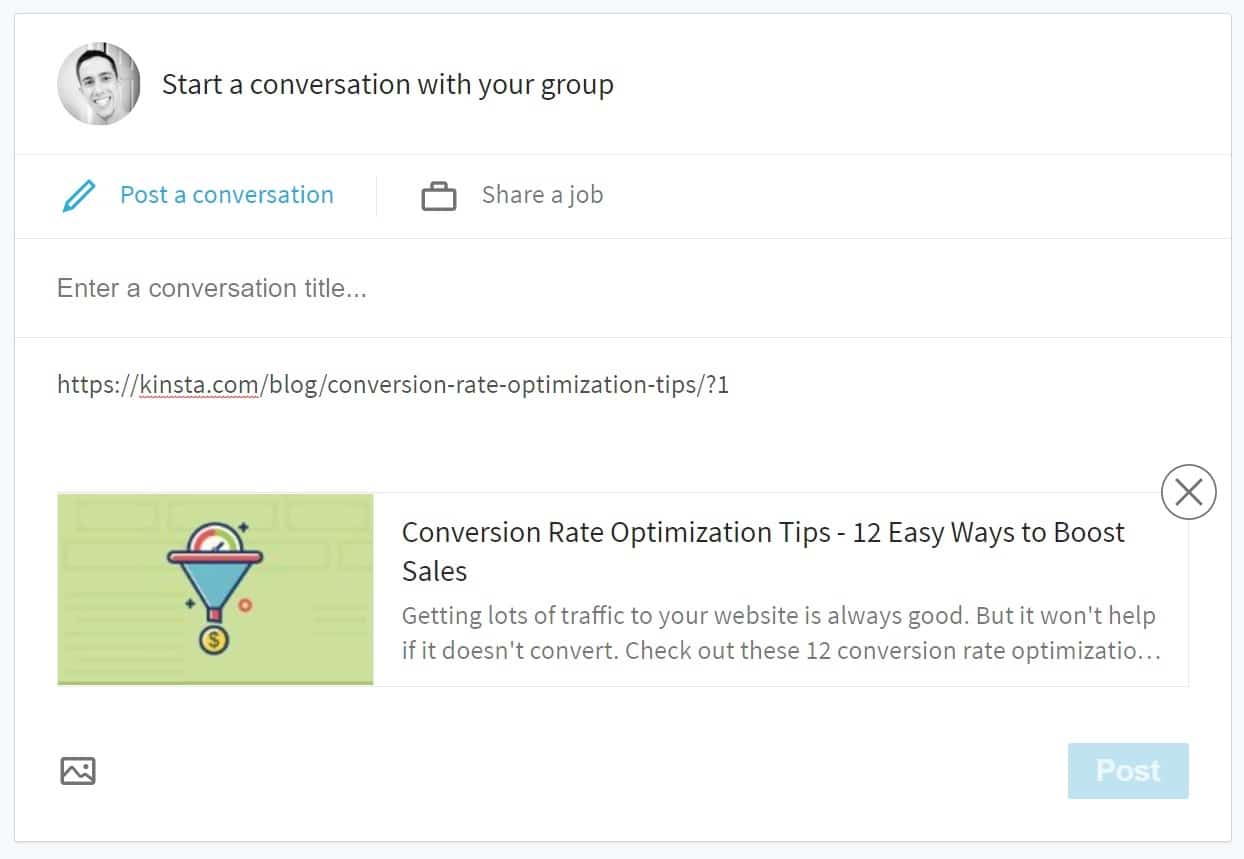This screenshot has height=859, width=1244.
Task: Open the funnel thumbnail of the link preview
Action: click(215, 589)
